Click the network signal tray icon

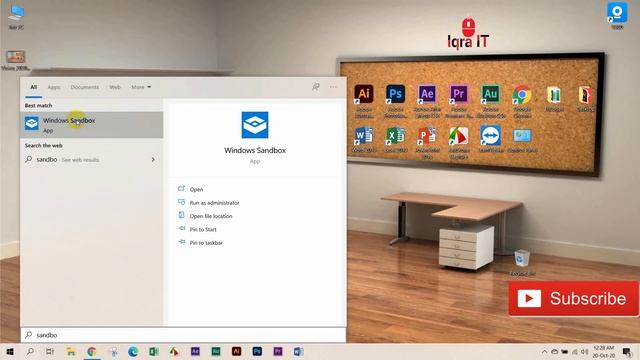click(575, 351)
